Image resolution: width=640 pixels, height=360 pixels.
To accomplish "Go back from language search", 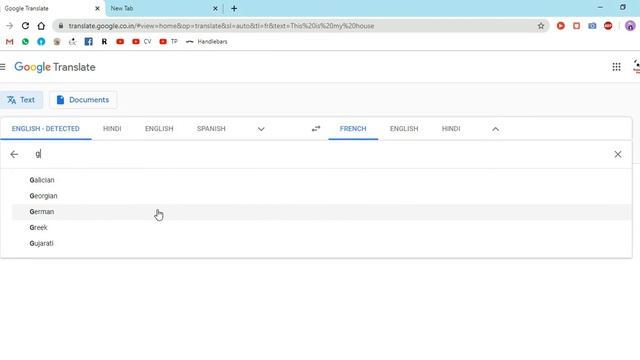I will pyautogui.click(x=14, y=154).
